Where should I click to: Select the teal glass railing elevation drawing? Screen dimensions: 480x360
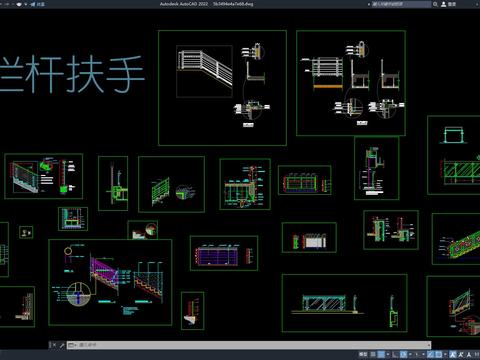point(325,303)
